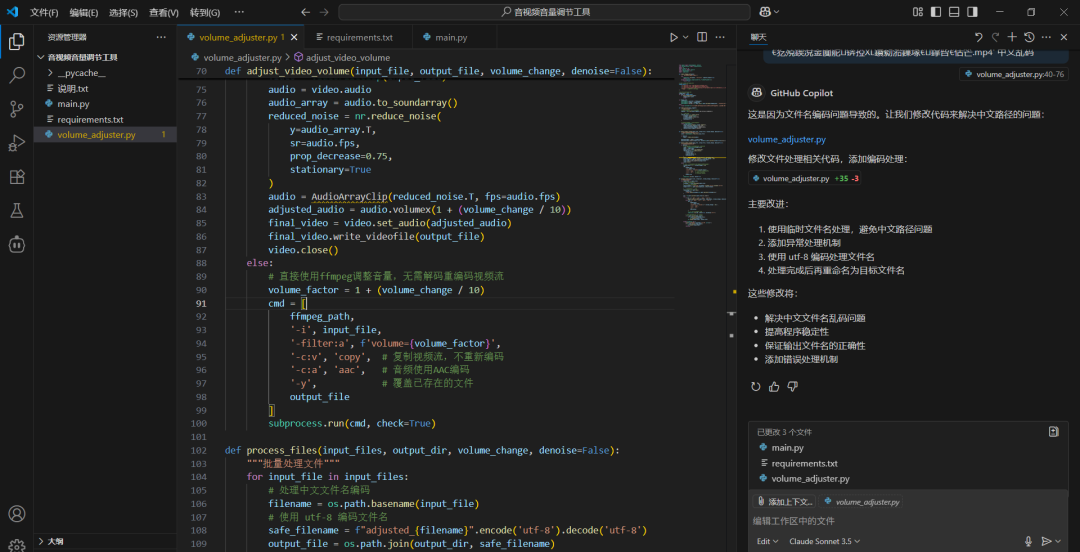
Task: Open chat panel more actions ellipsis
Action: click(x=1046, y=37)
